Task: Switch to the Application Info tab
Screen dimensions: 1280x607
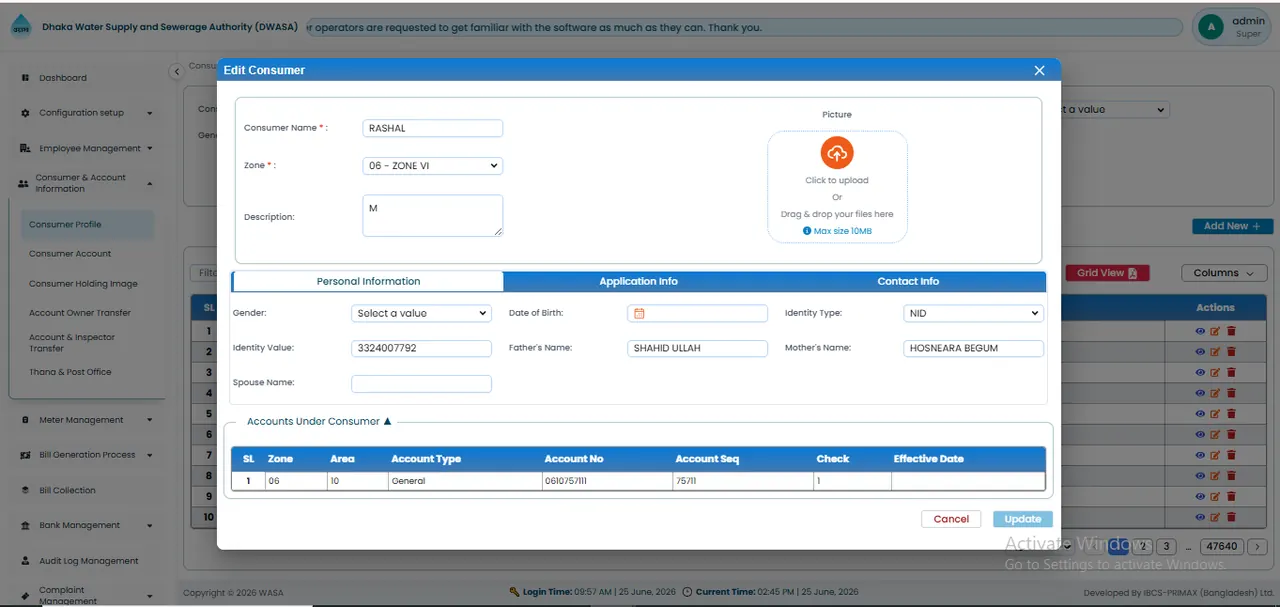Action: (638, 281)
